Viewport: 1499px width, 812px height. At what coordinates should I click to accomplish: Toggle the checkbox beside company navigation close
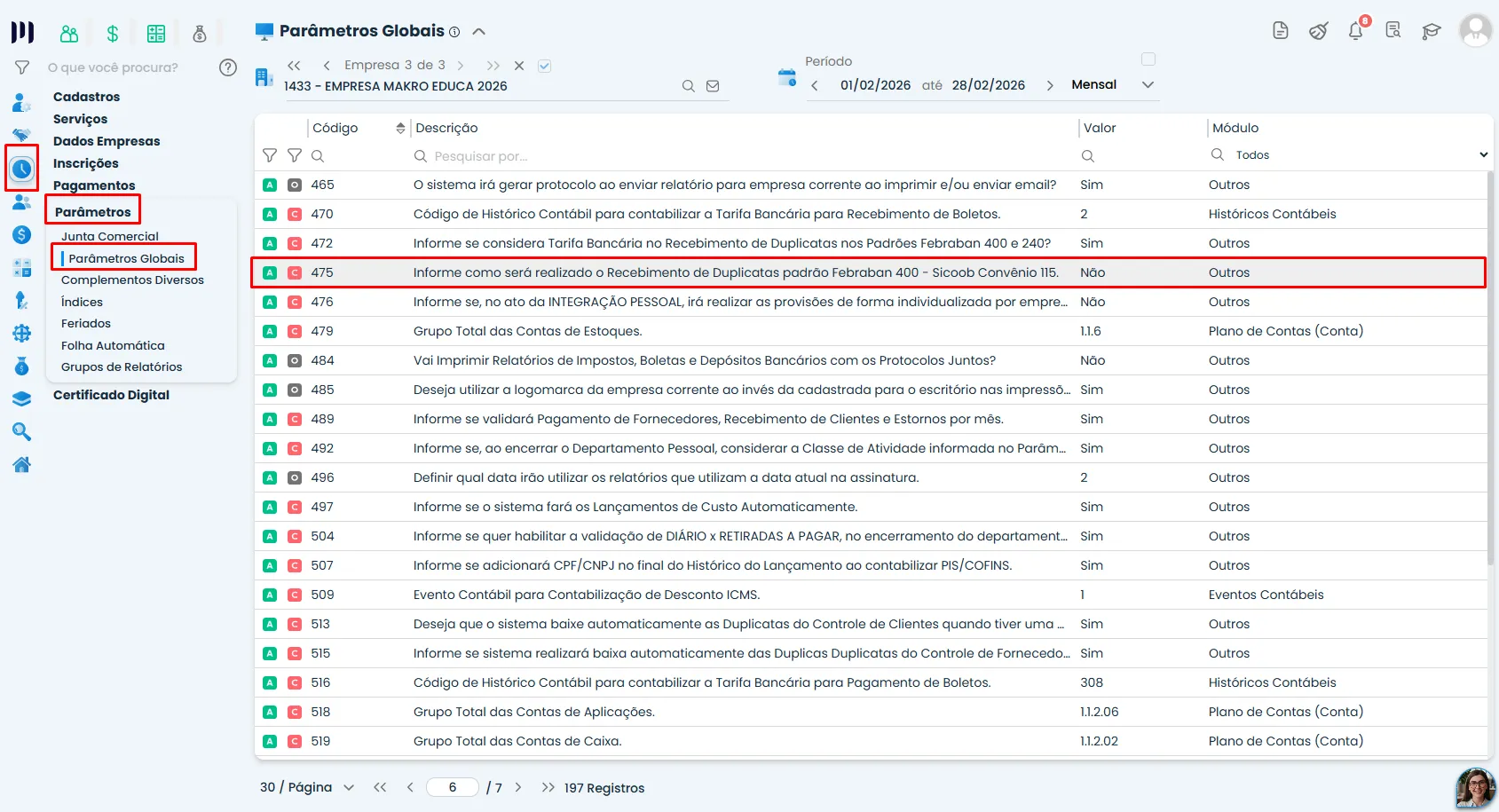tap(545, 66)
